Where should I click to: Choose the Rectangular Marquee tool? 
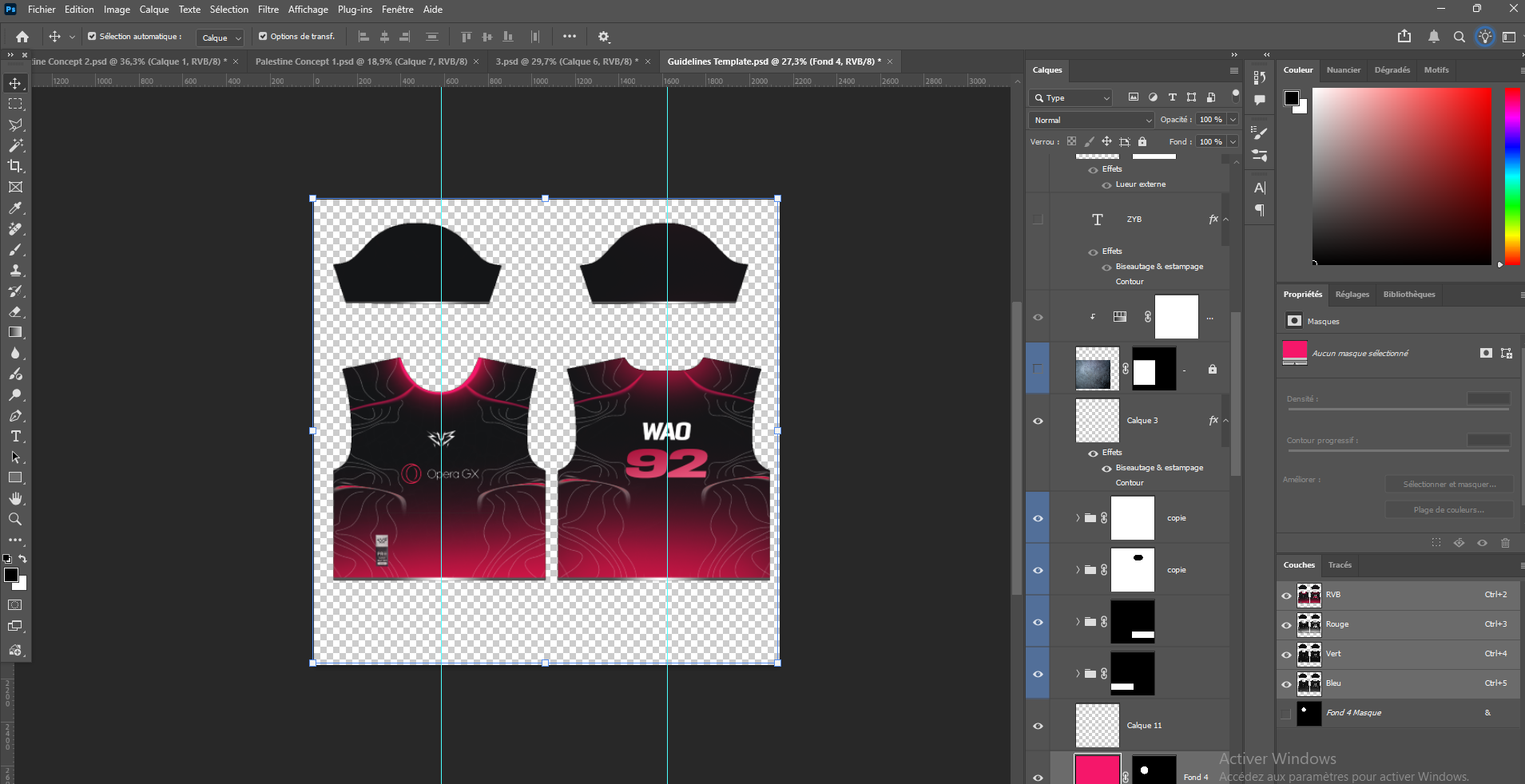(x=15, y=104)
